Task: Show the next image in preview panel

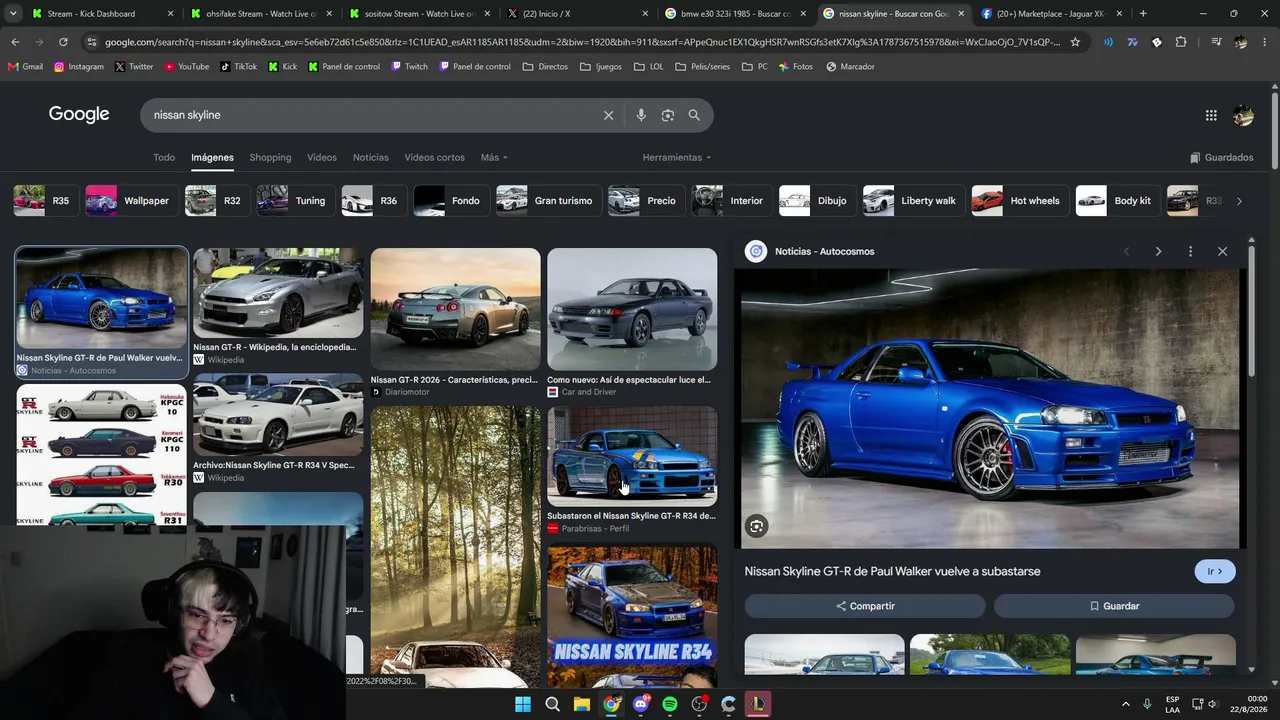Action: (1158, 251)
